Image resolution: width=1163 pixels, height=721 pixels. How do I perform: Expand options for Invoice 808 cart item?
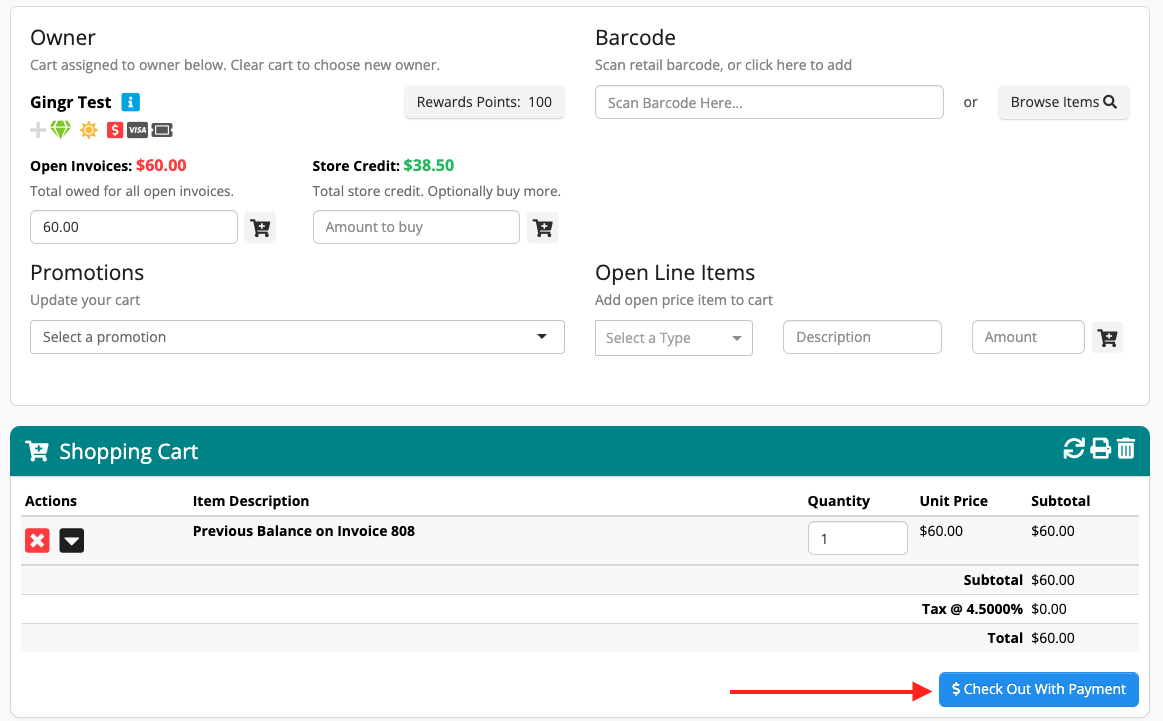pyautogui.click(x=72, y=540)
